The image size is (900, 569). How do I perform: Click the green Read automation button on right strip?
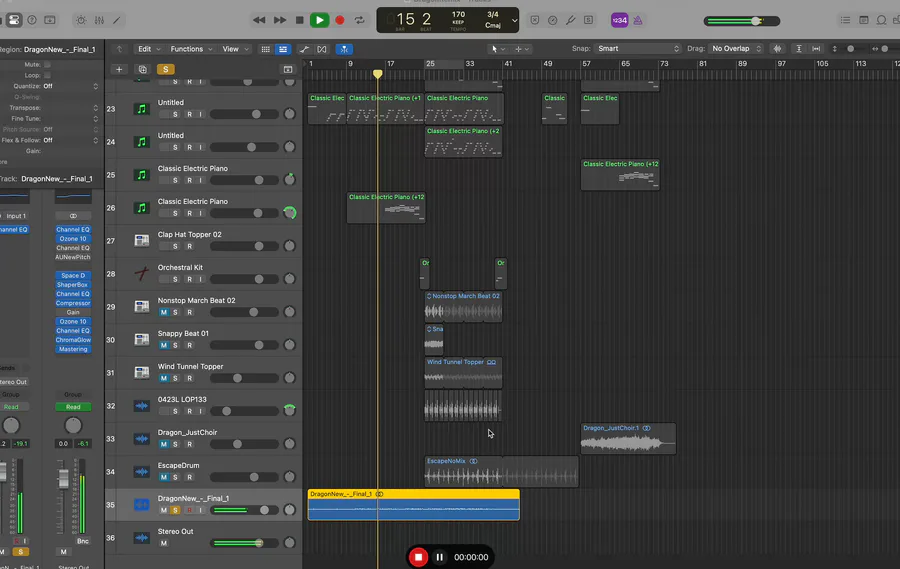point(73,407)
